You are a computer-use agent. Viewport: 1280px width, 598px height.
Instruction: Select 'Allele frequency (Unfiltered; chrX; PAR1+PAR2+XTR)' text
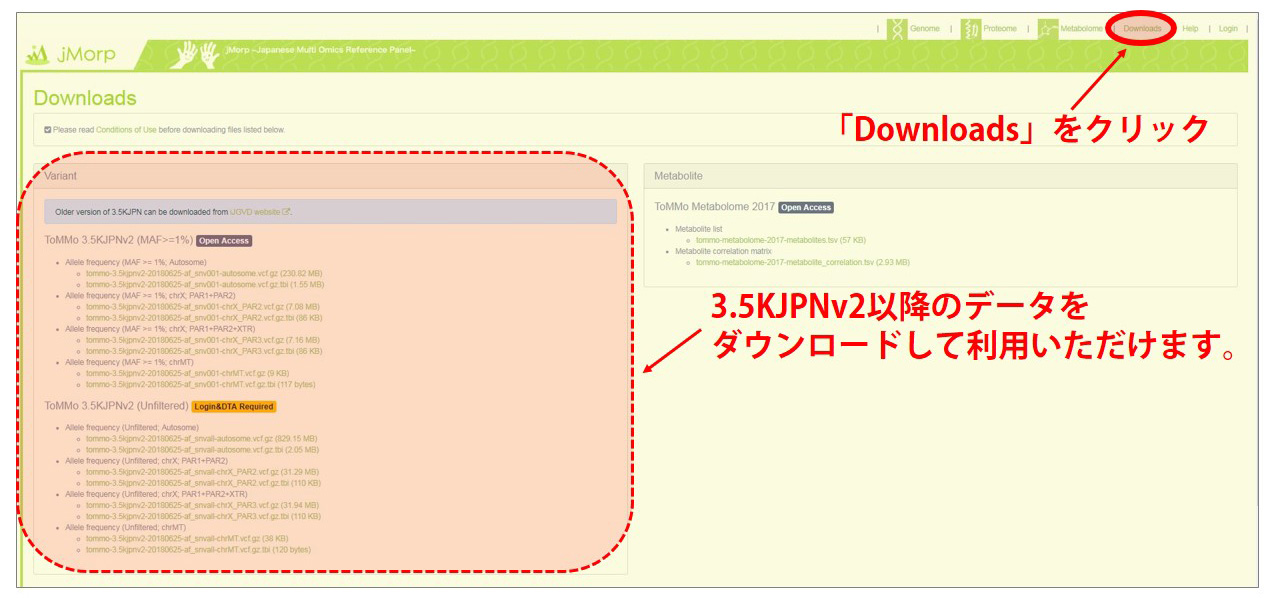157,494
